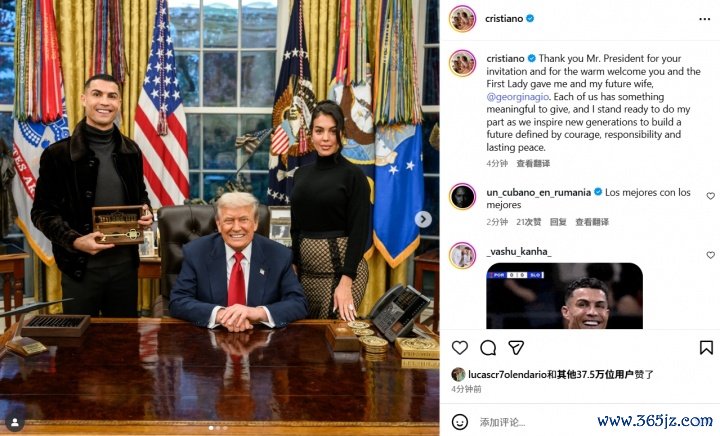View 21次赞 likes on comment
This screenshot has width=720, height=436.
coord(529,222)
